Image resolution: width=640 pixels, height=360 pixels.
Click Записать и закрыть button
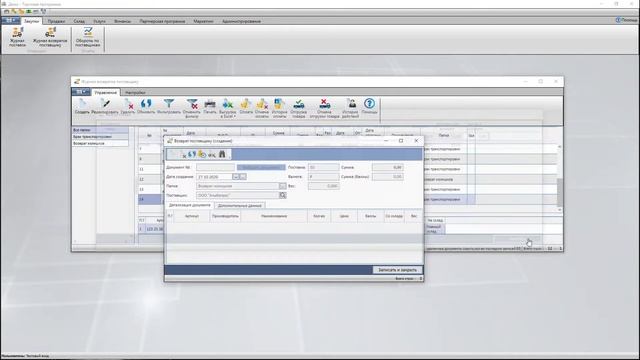pos(398,270)
